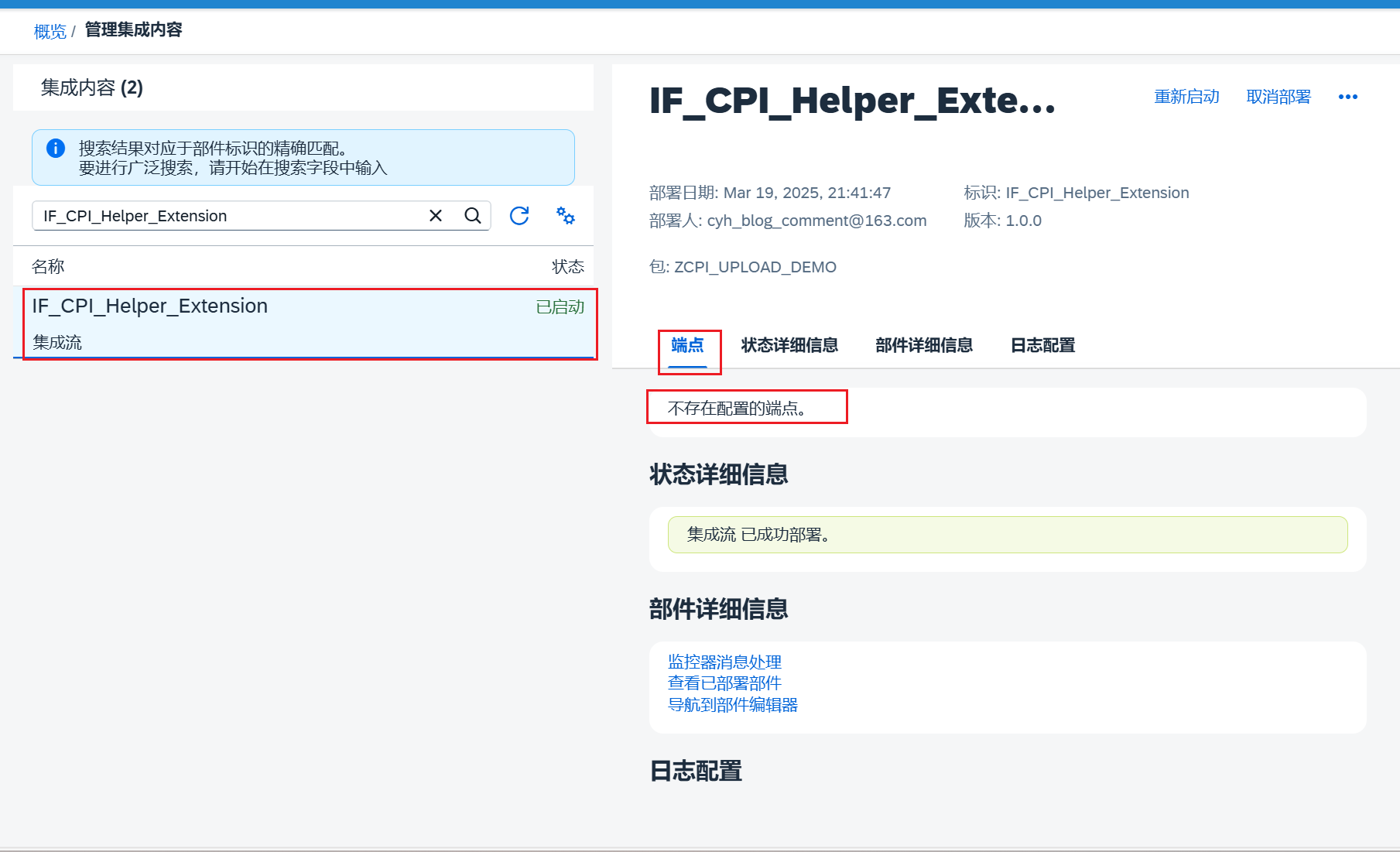Open 监控器消息处理 link
Image resolution: width=1400 pixels, height=852 pixels.
click(x=723, y=662)
